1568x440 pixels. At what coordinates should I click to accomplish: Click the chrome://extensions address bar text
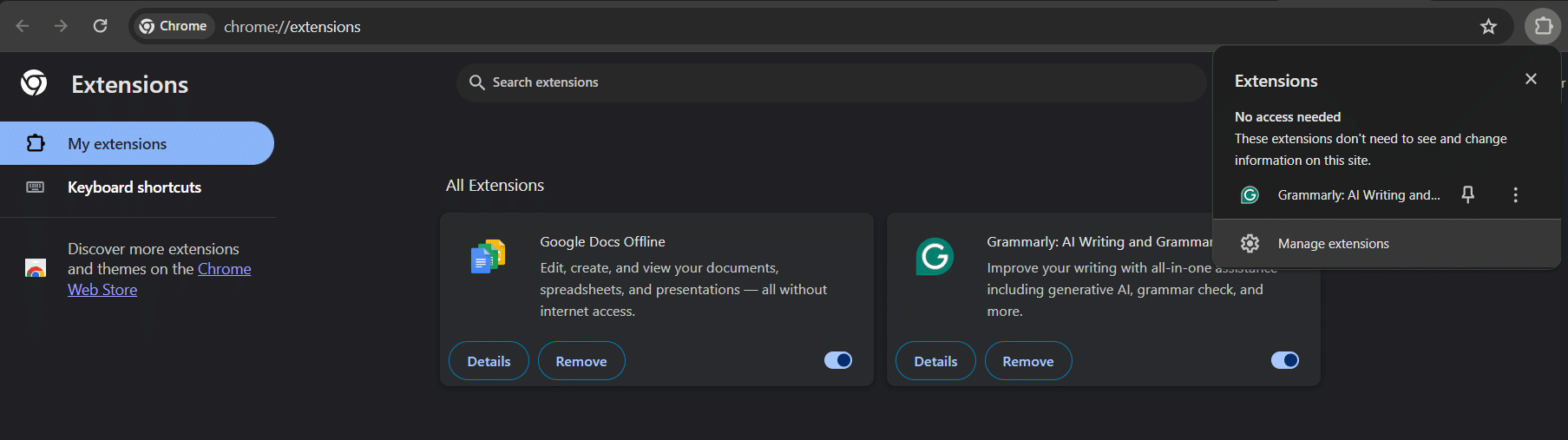[x=292, y=27]
